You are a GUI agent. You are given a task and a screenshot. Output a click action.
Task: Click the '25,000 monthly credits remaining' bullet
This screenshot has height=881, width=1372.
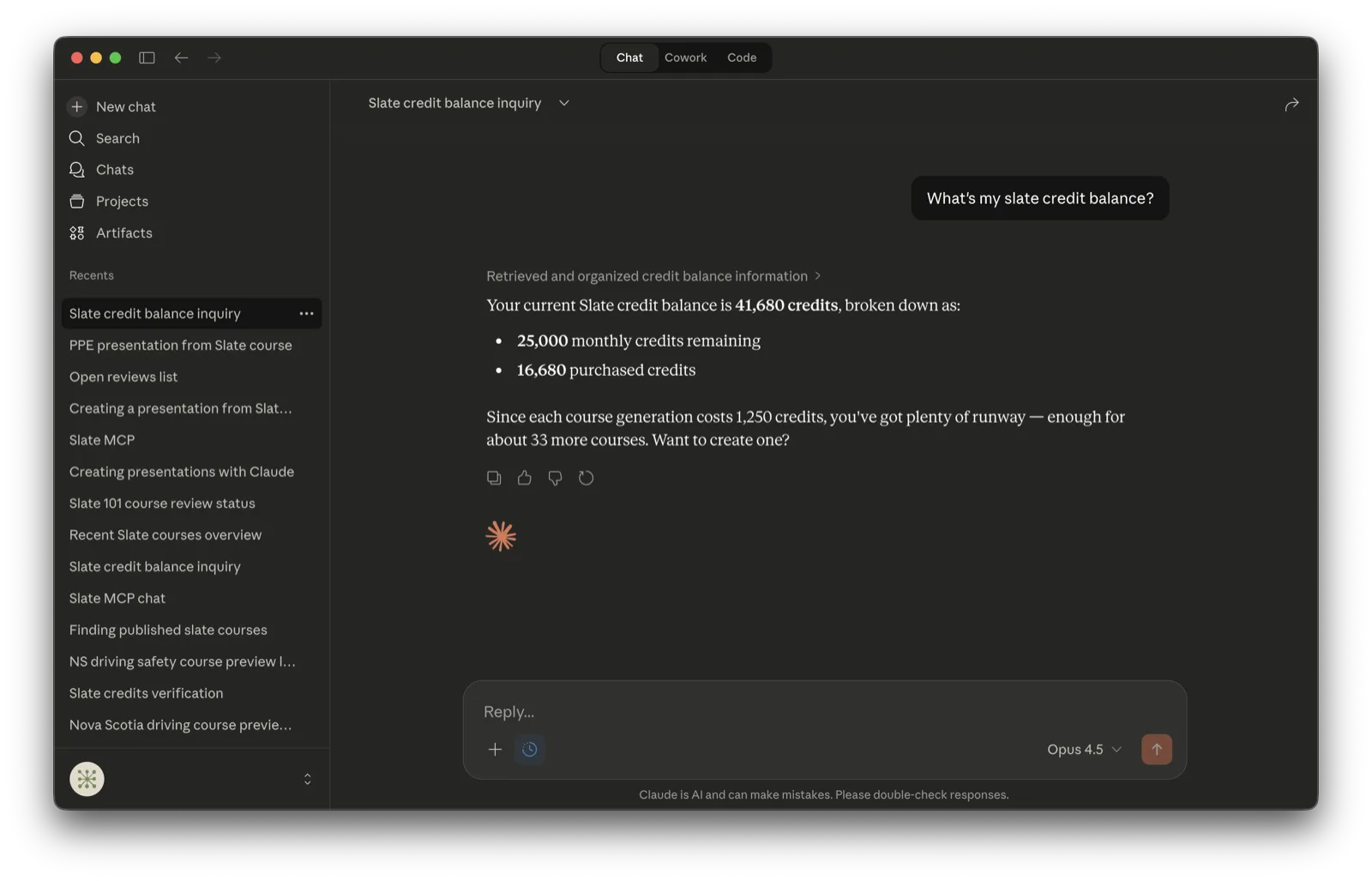638,341
